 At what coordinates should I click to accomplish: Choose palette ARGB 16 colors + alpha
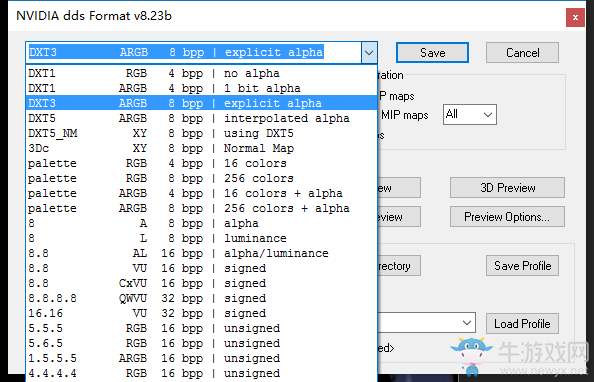201,193
